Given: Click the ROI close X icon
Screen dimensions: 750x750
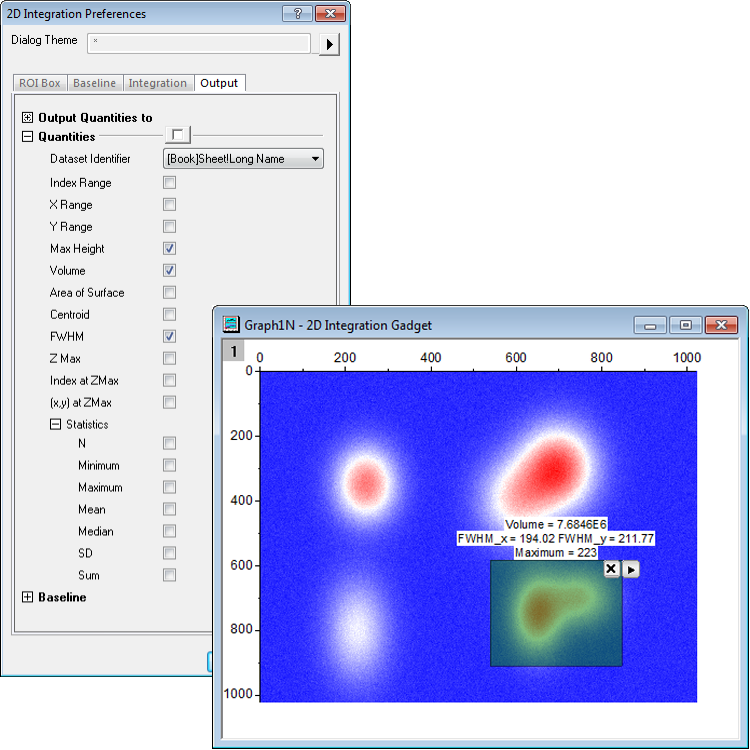Looking at the screenshot, I should 611,569.
